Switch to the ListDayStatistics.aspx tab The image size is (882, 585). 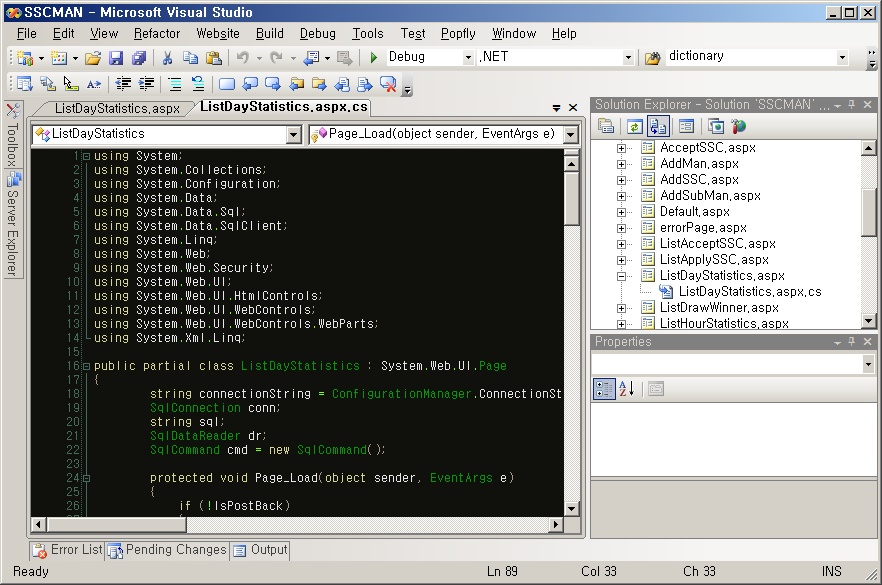[x=117, y=108]
